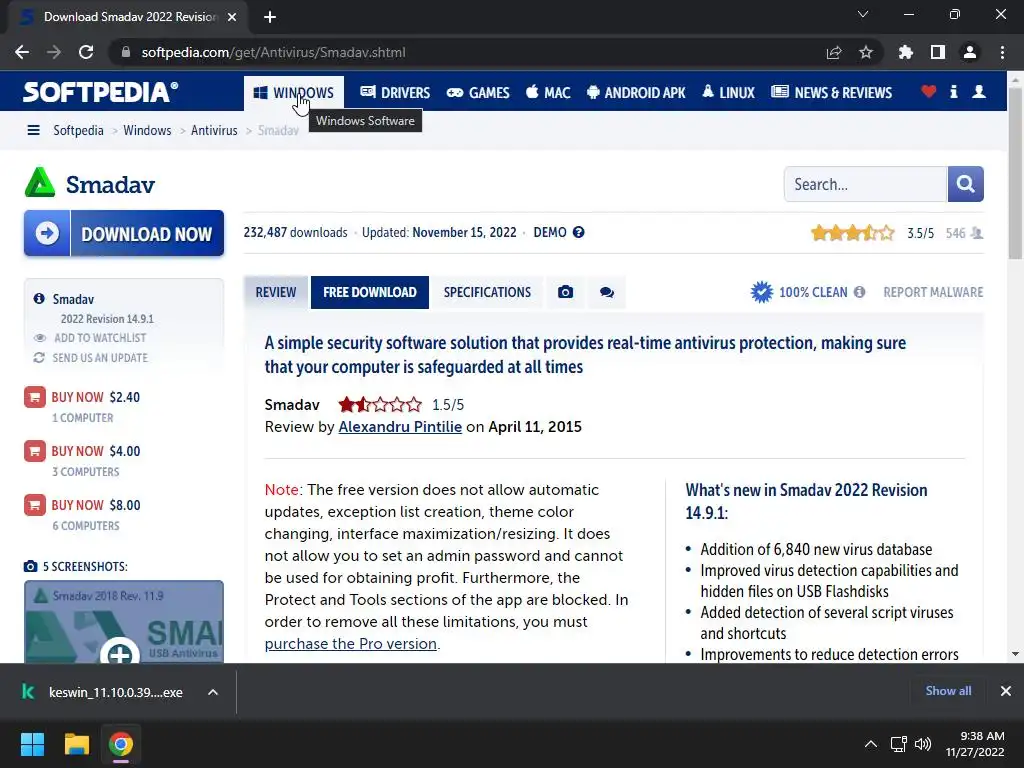Viewport: 1024px width, 768px height.
Task: Open the GAMES menu
Action: pos(478,93)
